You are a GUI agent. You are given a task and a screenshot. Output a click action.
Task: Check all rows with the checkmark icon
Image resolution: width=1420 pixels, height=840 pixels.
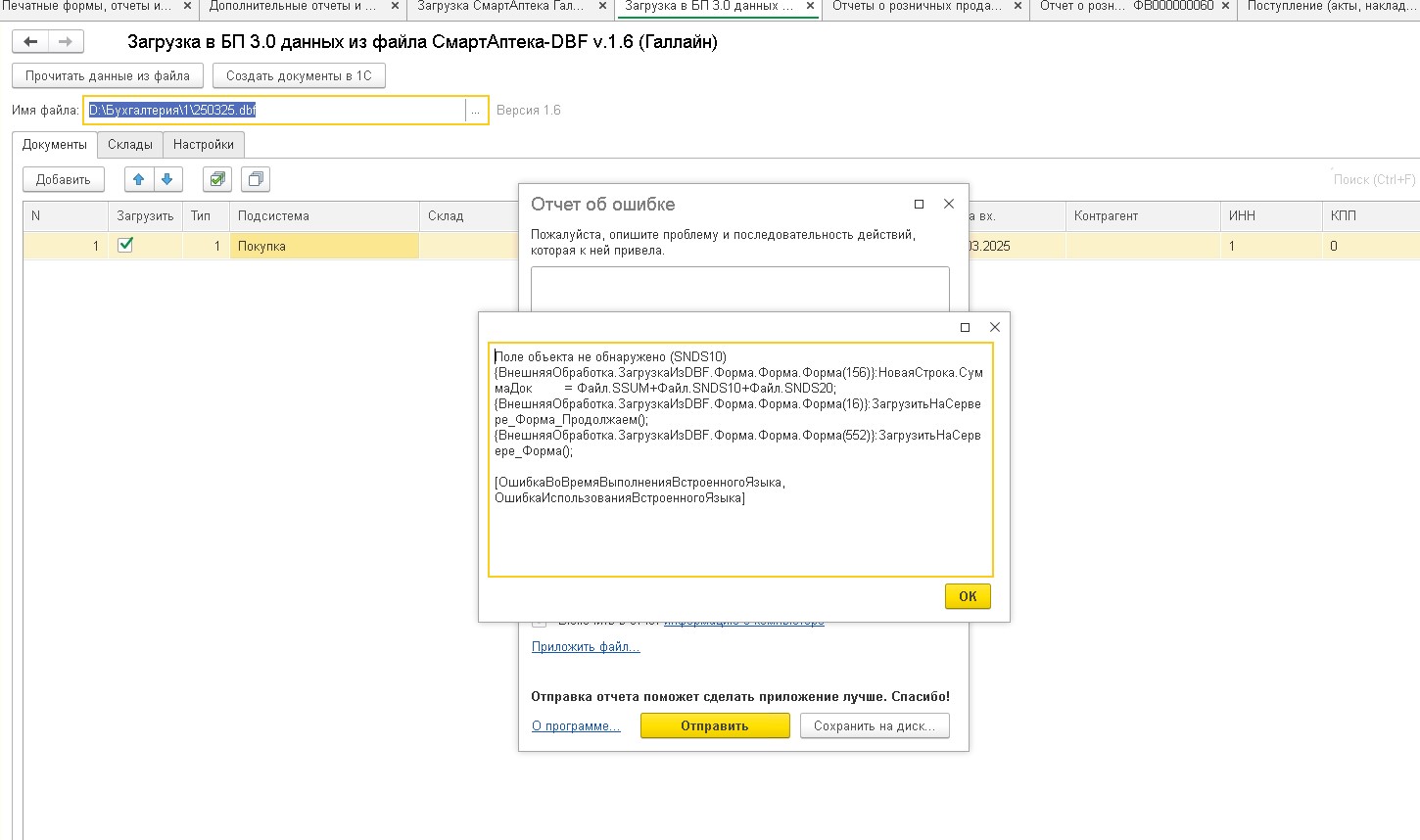click(x=217, y=179)
